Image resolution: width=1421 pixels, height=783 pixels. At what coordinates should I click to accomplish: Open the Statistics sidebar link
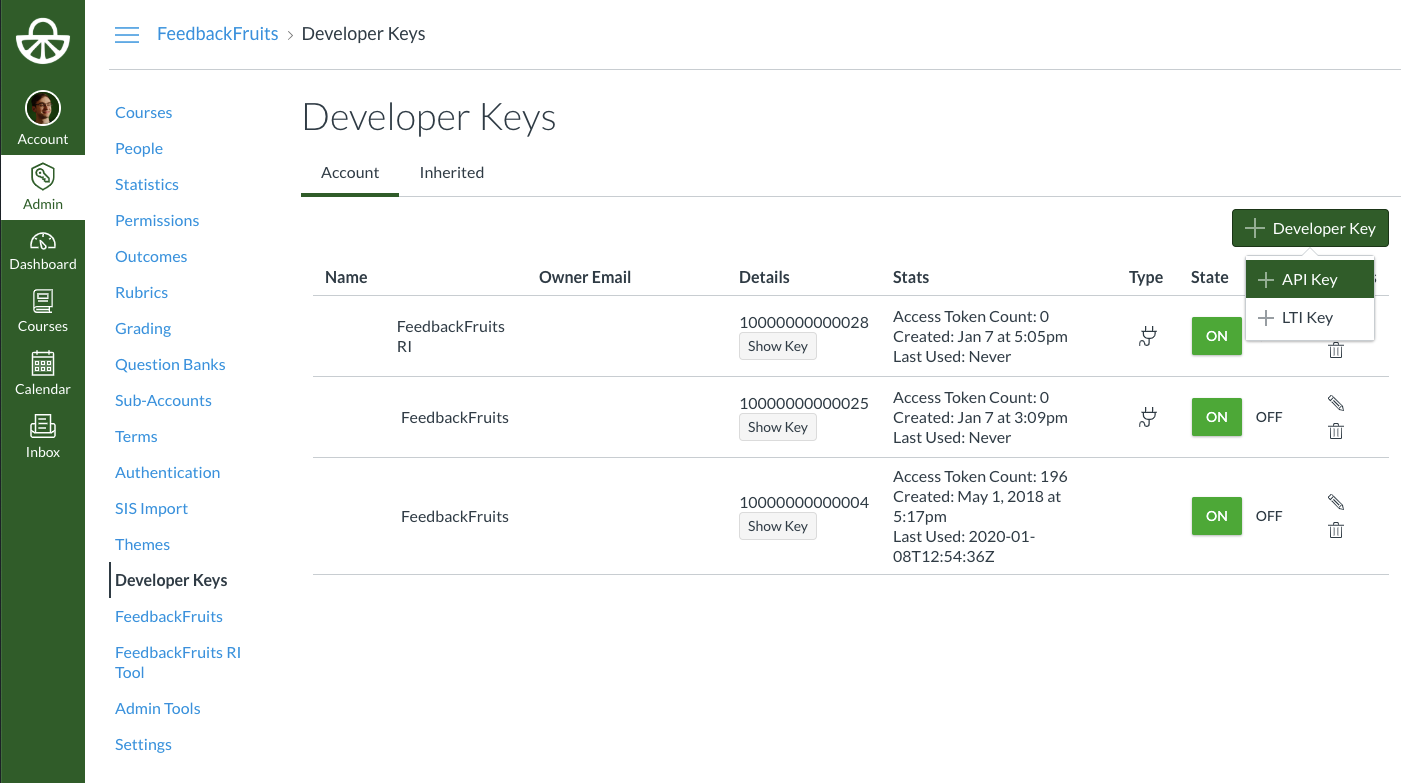[147, 184]
